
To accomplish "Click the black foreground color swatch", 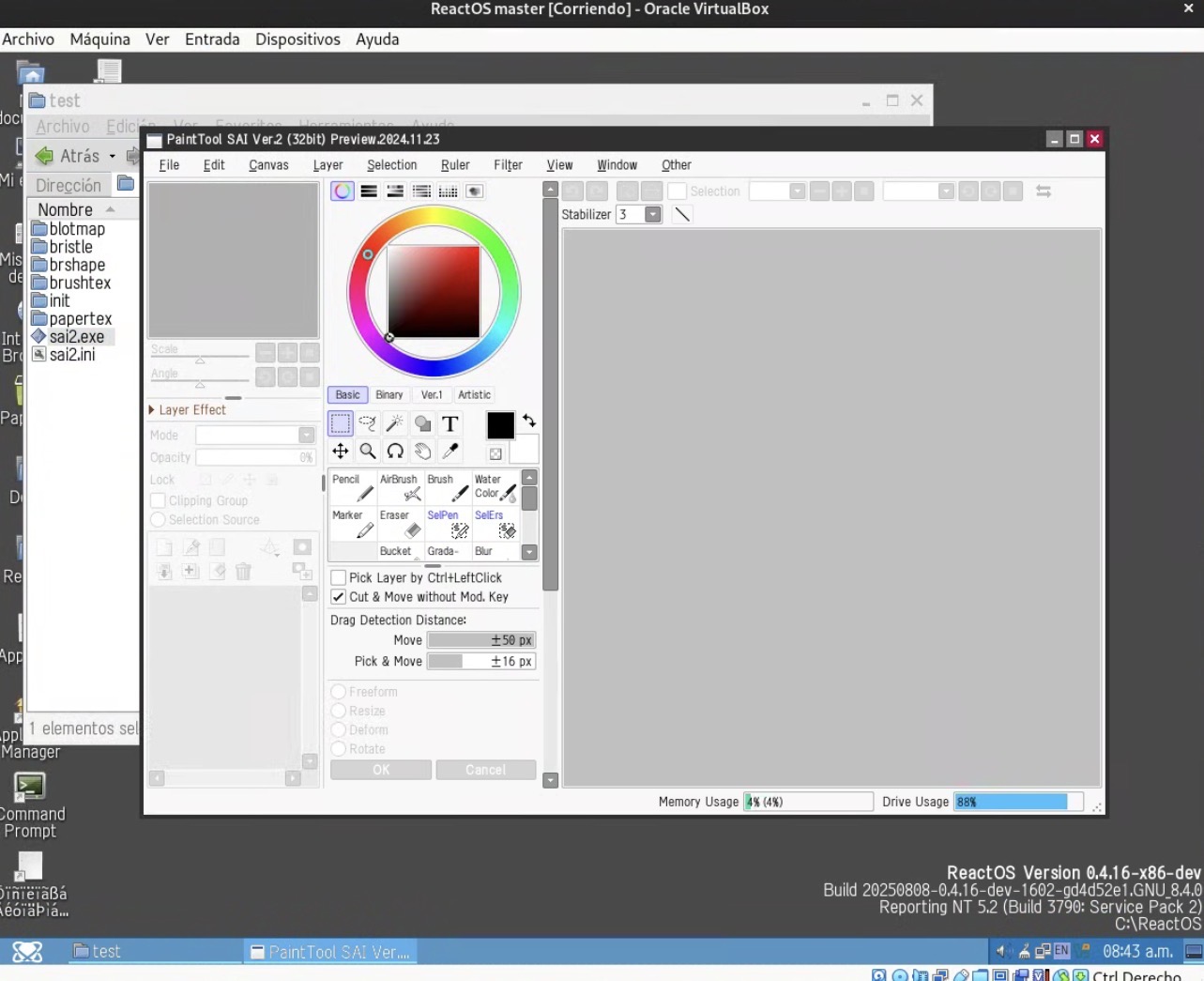I will [500, 425].
